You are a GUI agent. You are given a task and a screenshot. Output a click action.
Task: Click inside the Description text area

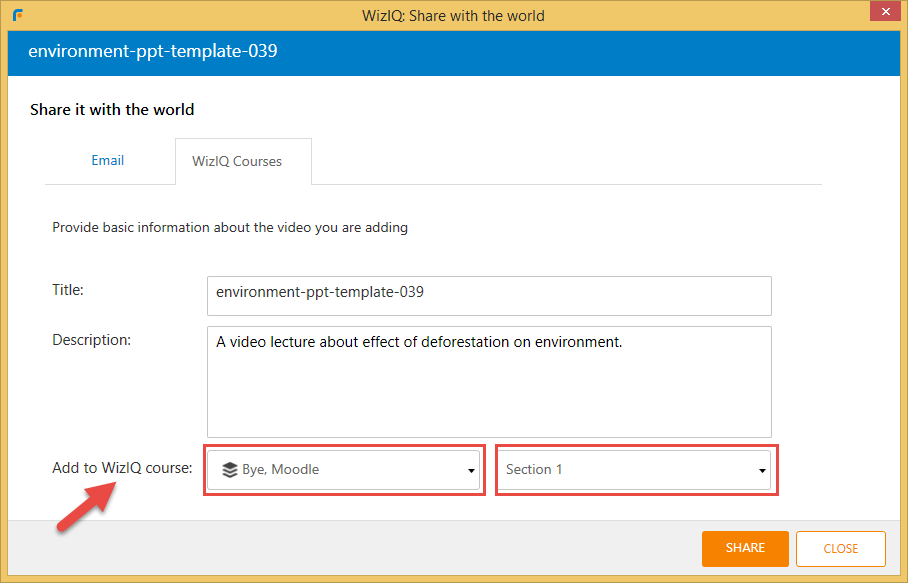pyautogui.click(x=489, y=382)
